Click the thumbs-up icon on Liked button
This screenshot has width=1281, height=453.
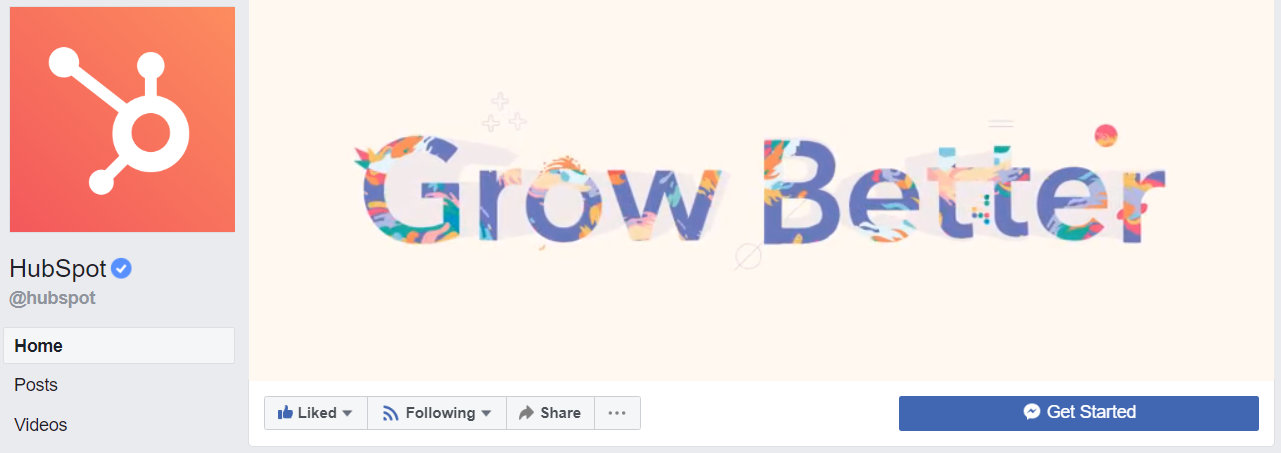pyautogui.click(x=285, y=412)
